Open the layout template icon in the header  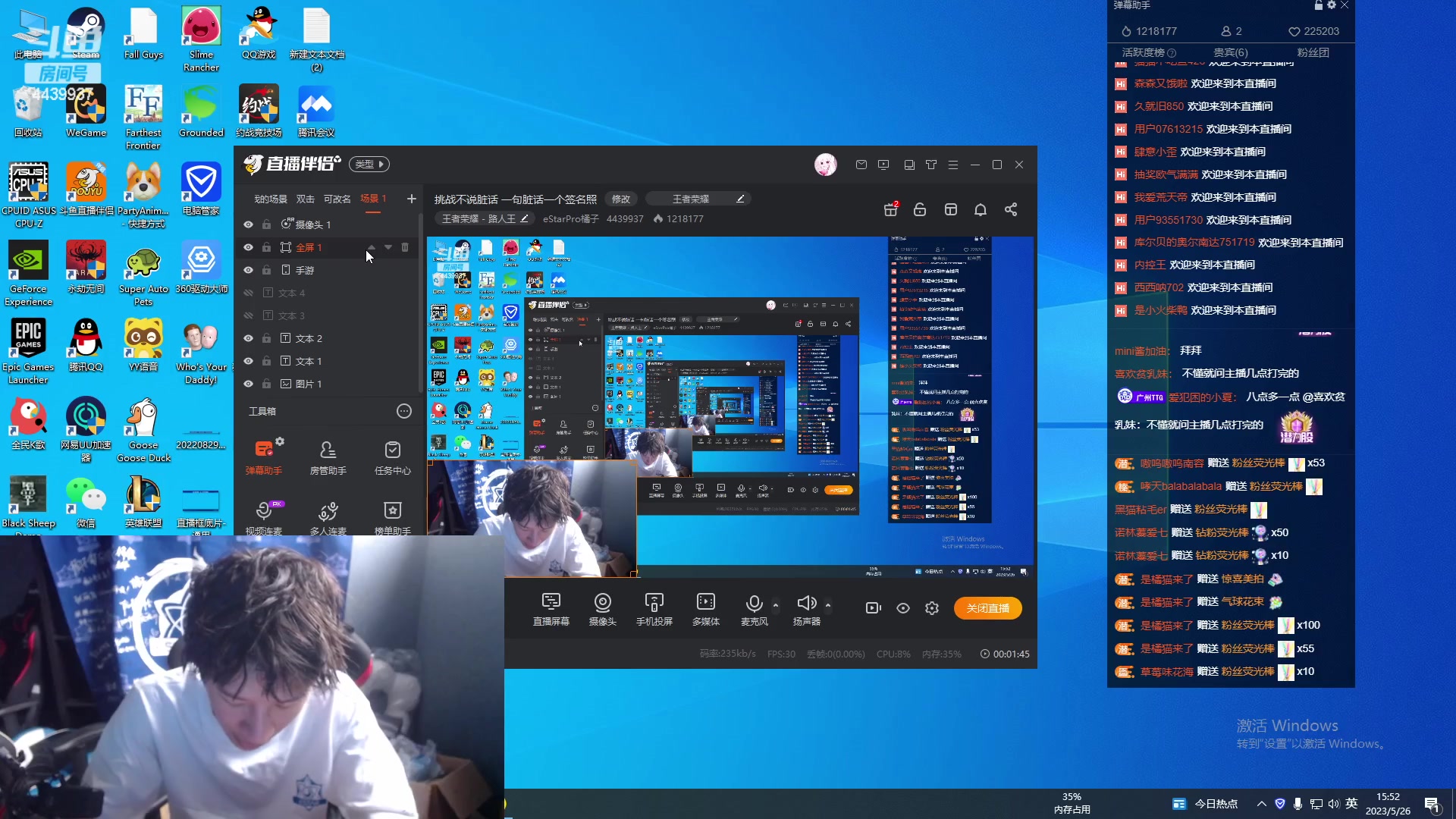(950, 209)
